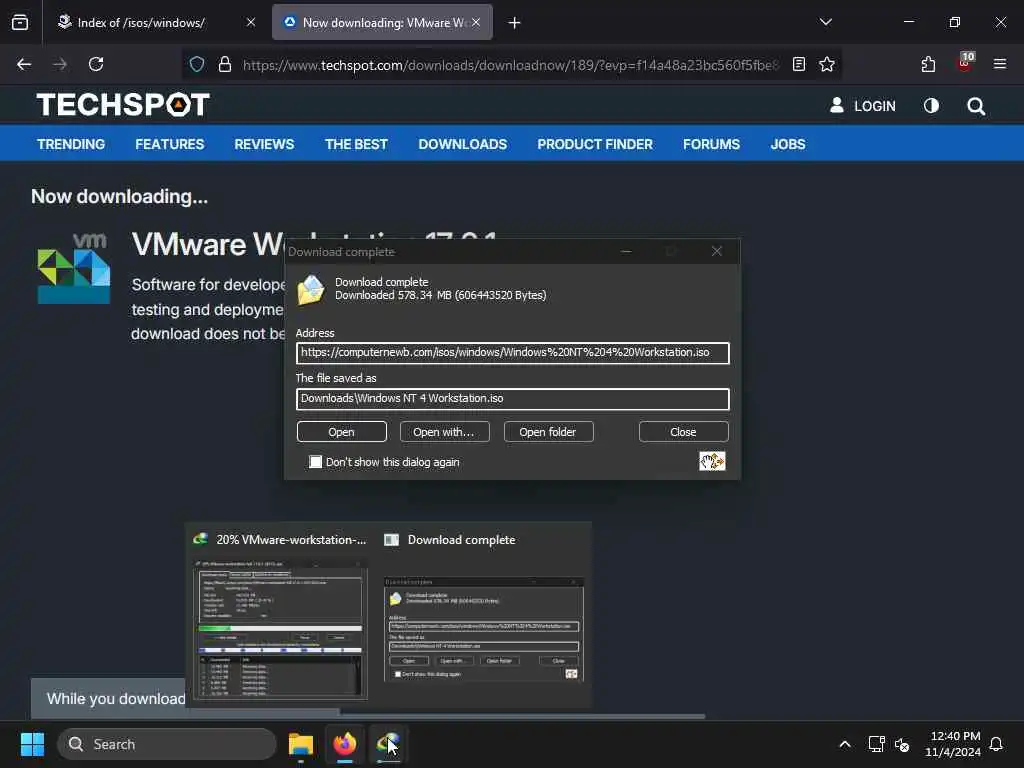Toggle reader view for this page

pos(799,64)
